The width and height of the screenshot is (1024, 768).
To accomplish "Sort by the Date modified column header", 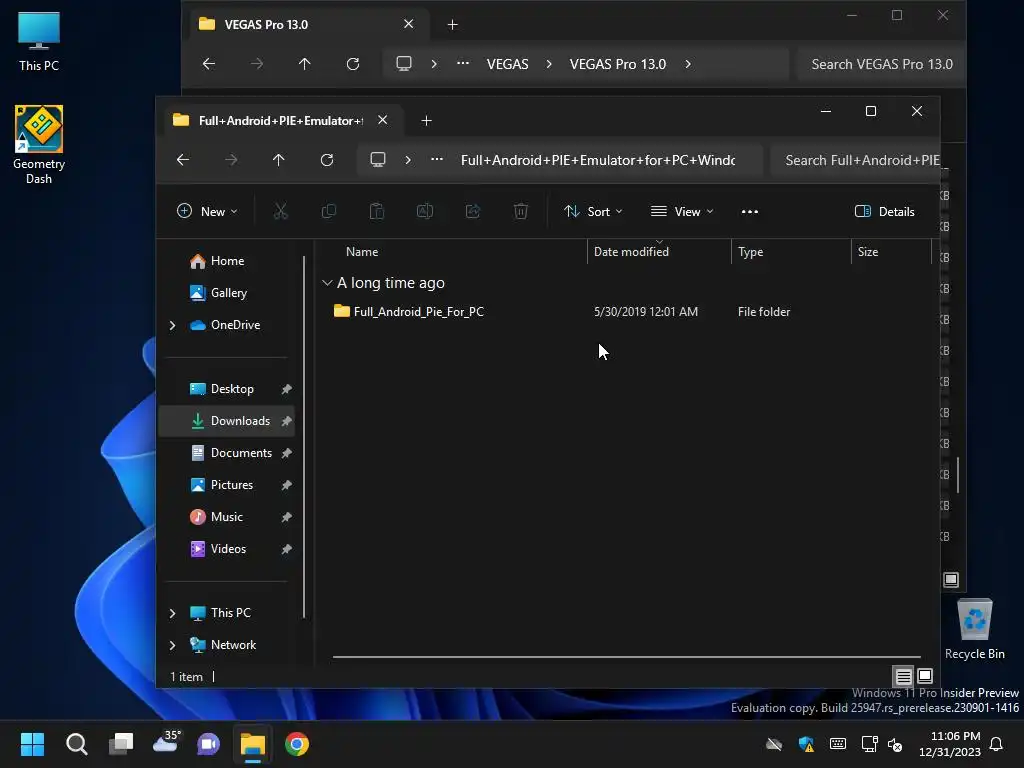I will (631, 252).
